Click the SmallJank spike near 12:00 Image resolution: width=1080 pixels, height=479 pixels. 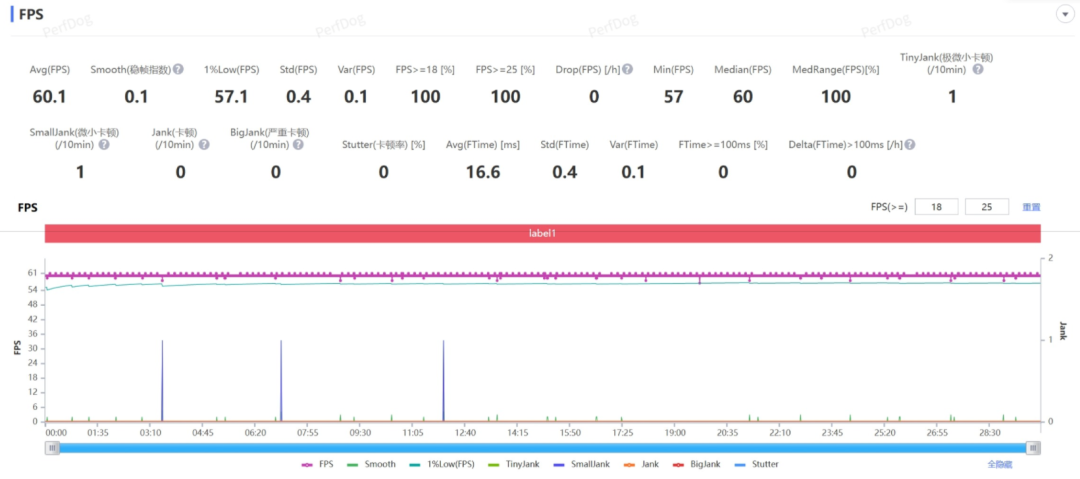pyautogui.click(x=444, y=379)
